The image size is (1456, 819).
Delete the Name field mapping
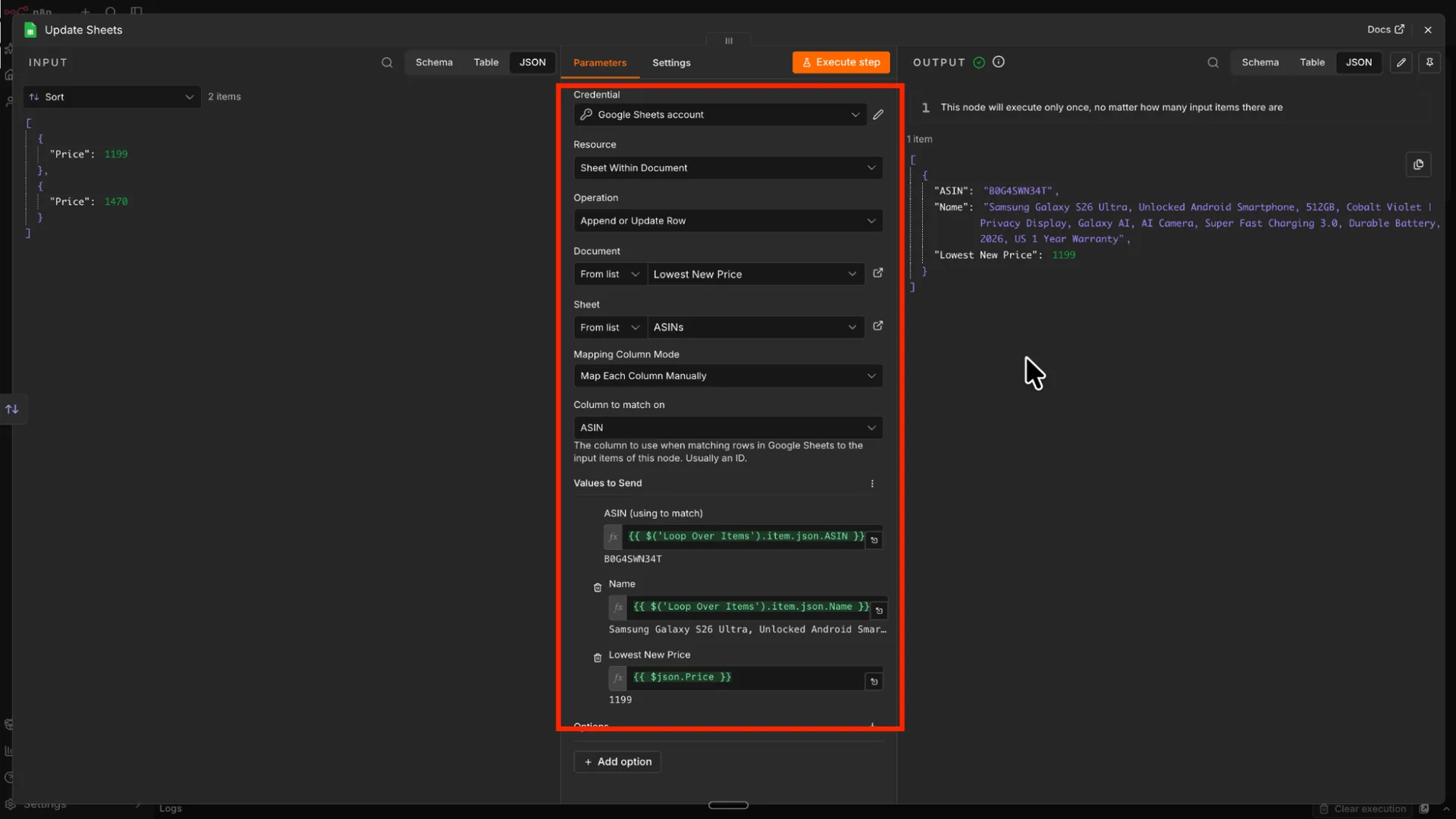pos(598,588)
